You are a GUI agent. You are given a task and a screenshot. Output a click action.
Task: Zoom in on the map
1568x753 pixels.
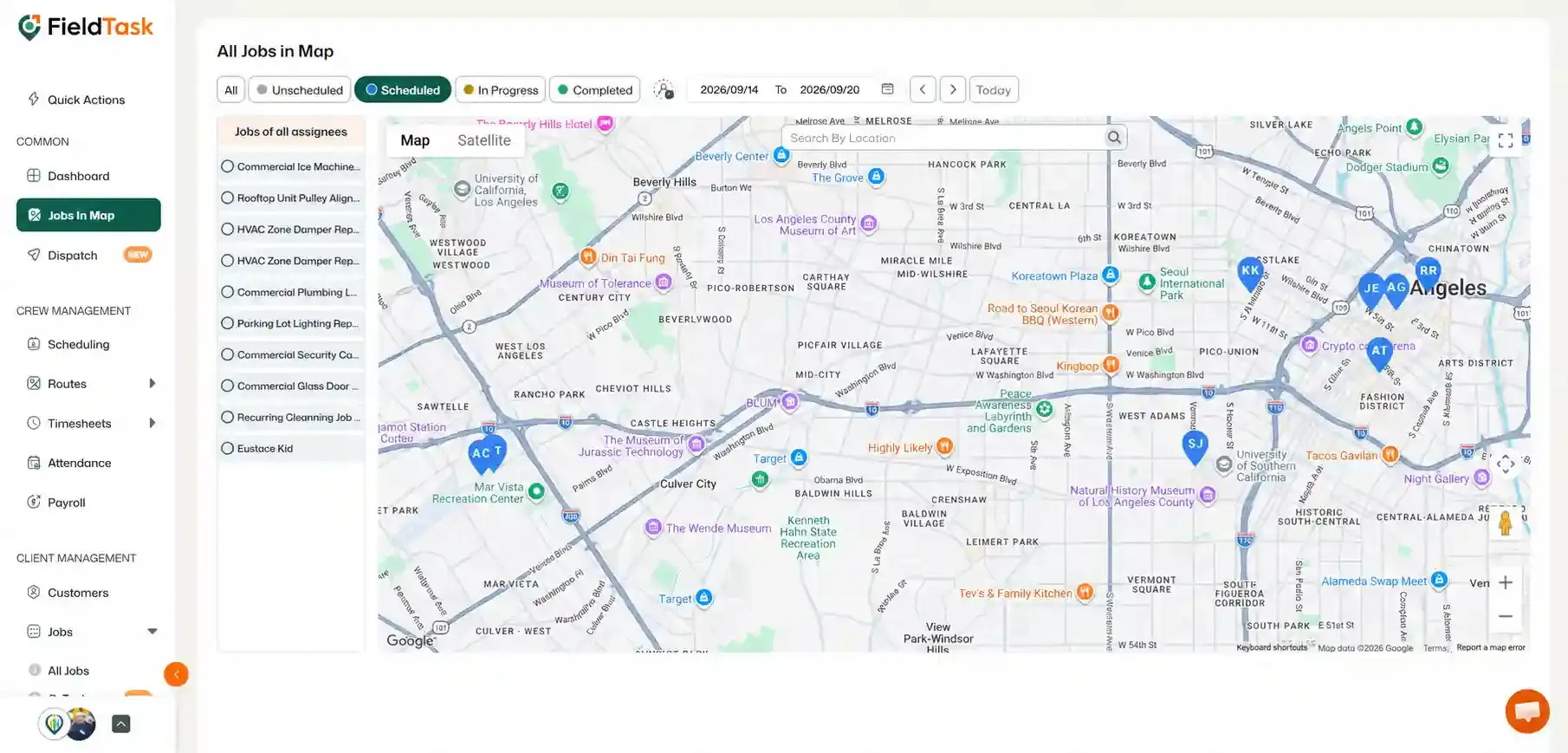[1506, 583]
